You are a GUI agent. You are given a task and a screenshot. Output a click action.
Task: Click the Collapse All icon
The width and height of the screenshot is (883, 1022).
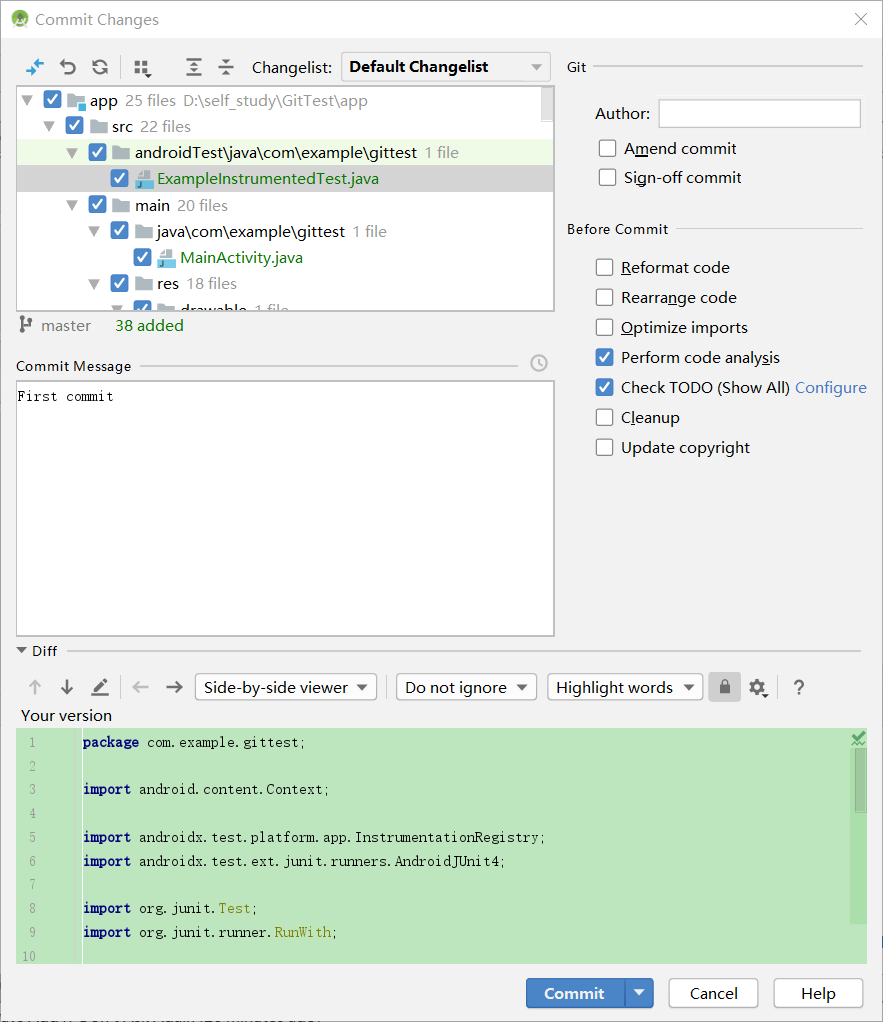[x=225, y=66]
